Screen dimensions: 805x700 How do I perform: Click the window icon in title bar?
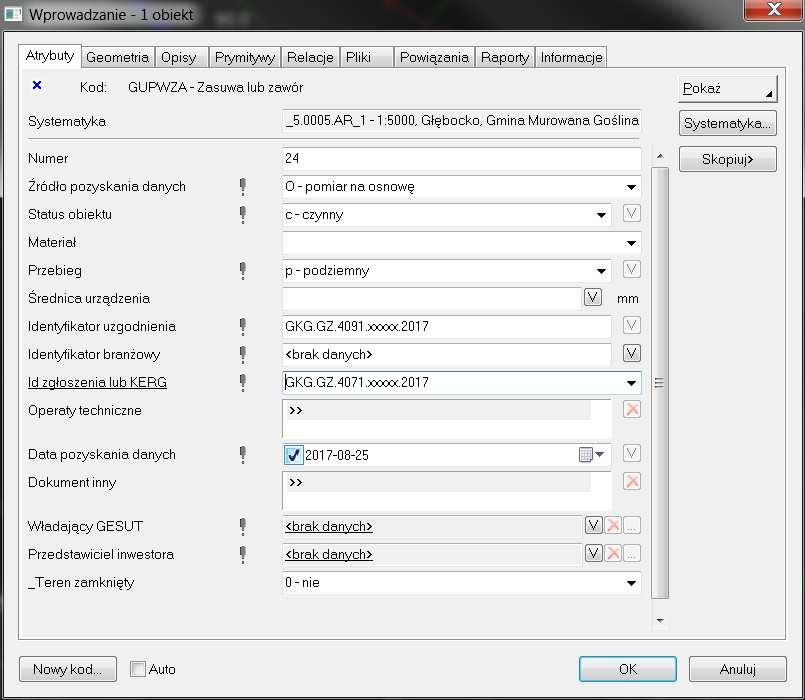tap(13, 14)
